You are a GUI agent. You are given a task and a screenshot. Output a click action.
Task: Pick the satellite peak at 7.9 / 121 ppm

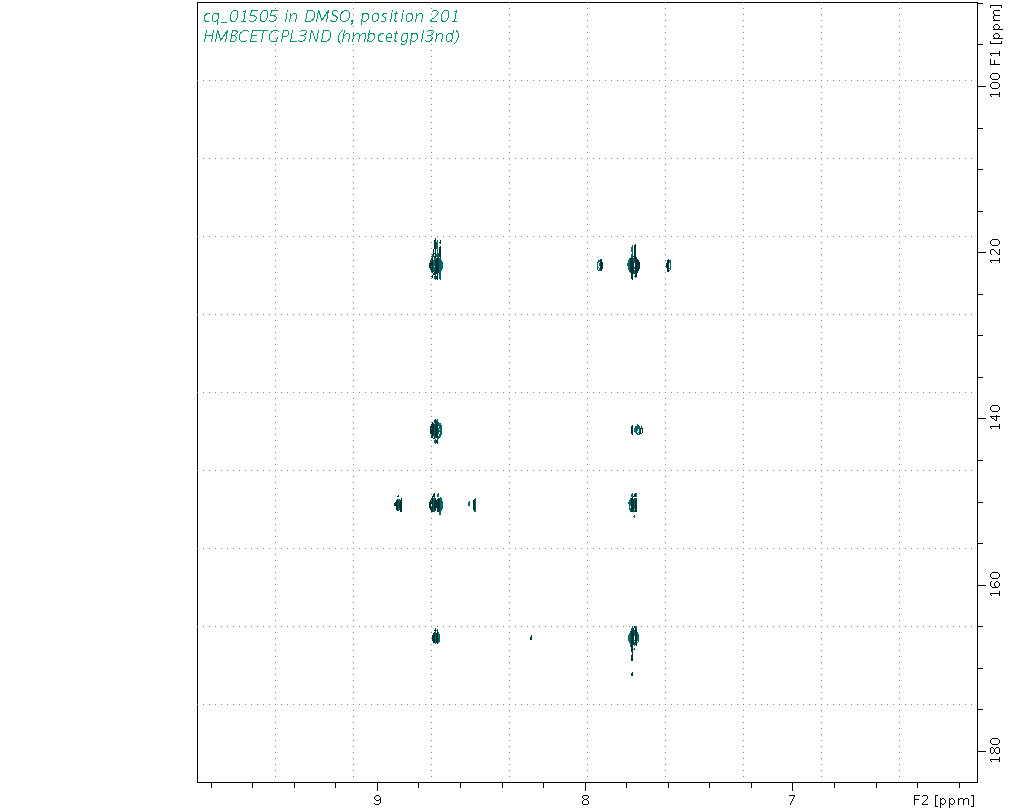pos(600,265)
